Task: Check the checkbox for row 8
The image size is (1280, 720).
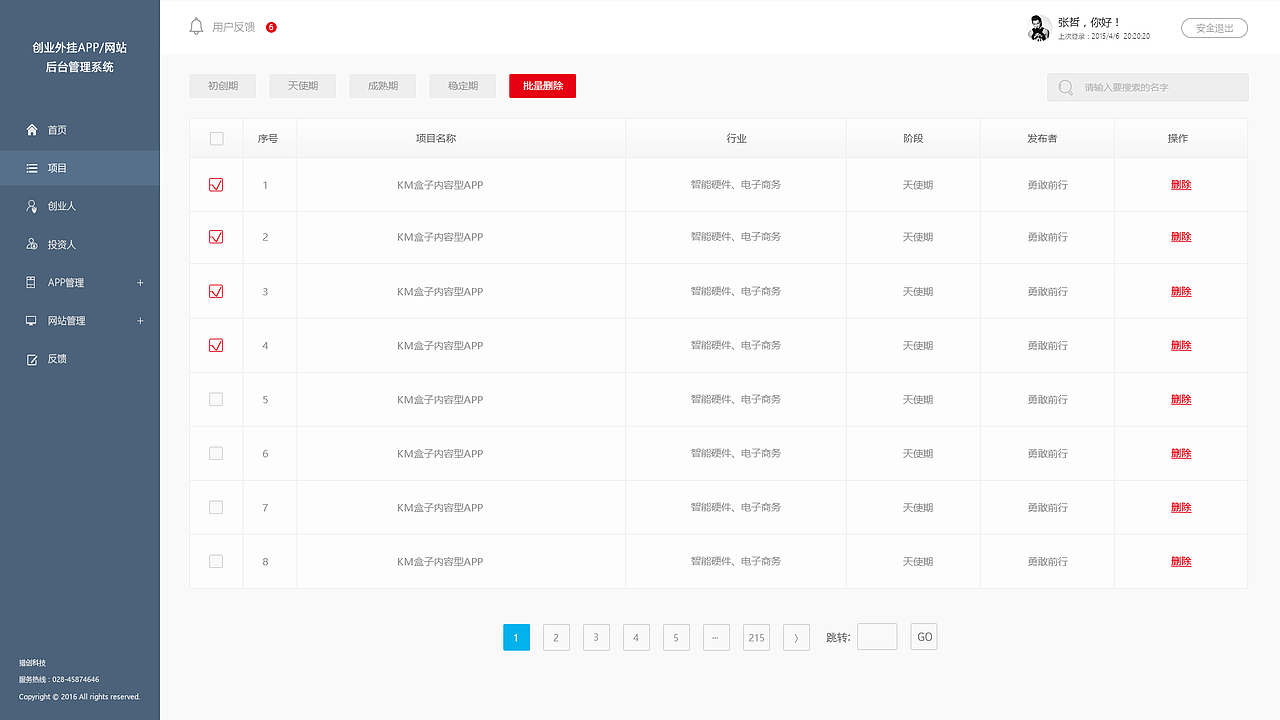Action: [x=216, y=561]
